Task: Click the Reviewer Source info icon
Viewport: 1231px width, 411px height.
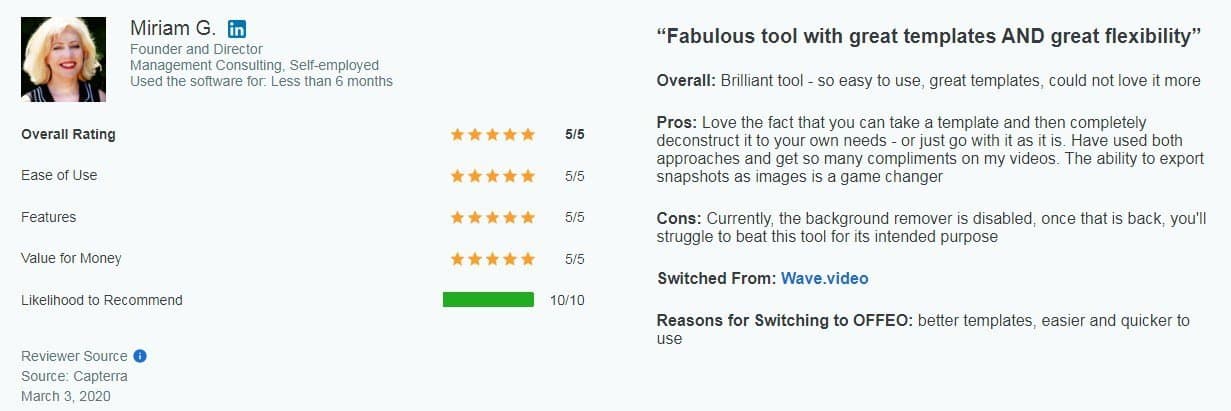Action: [x=140, y=356]
